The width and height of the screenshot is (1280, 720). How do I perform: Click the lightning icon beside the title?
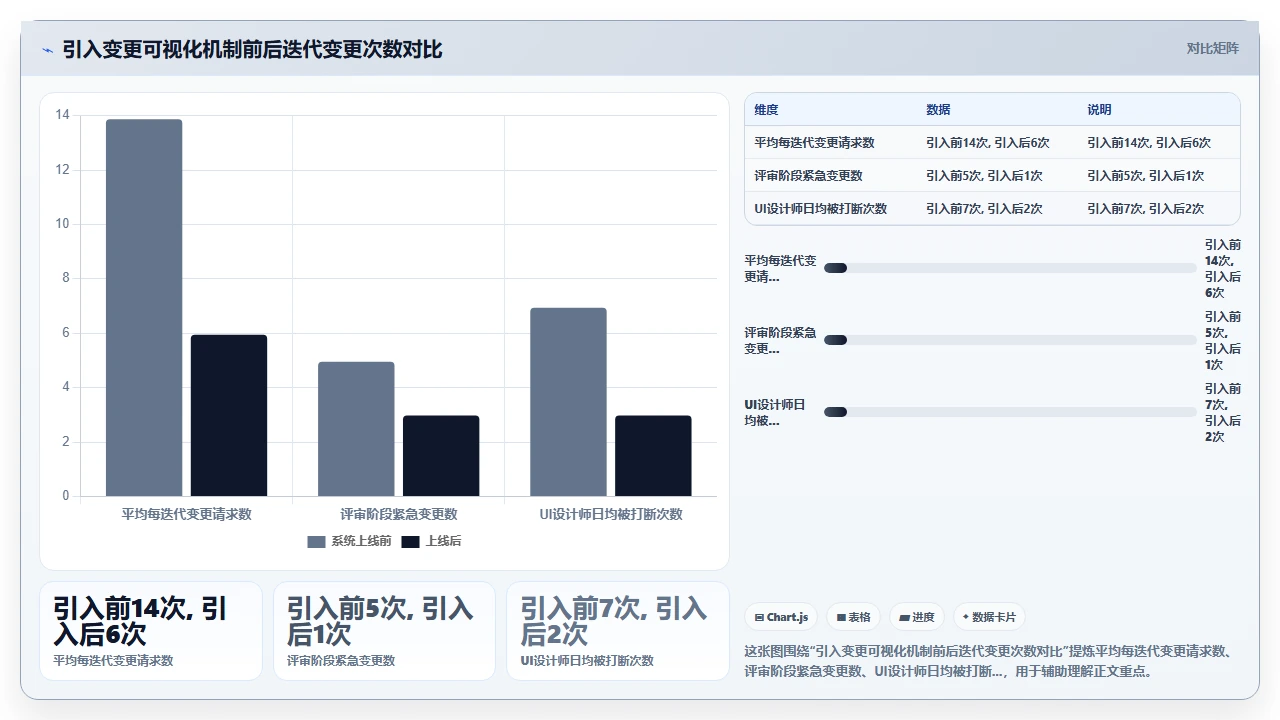pos(48,50)
